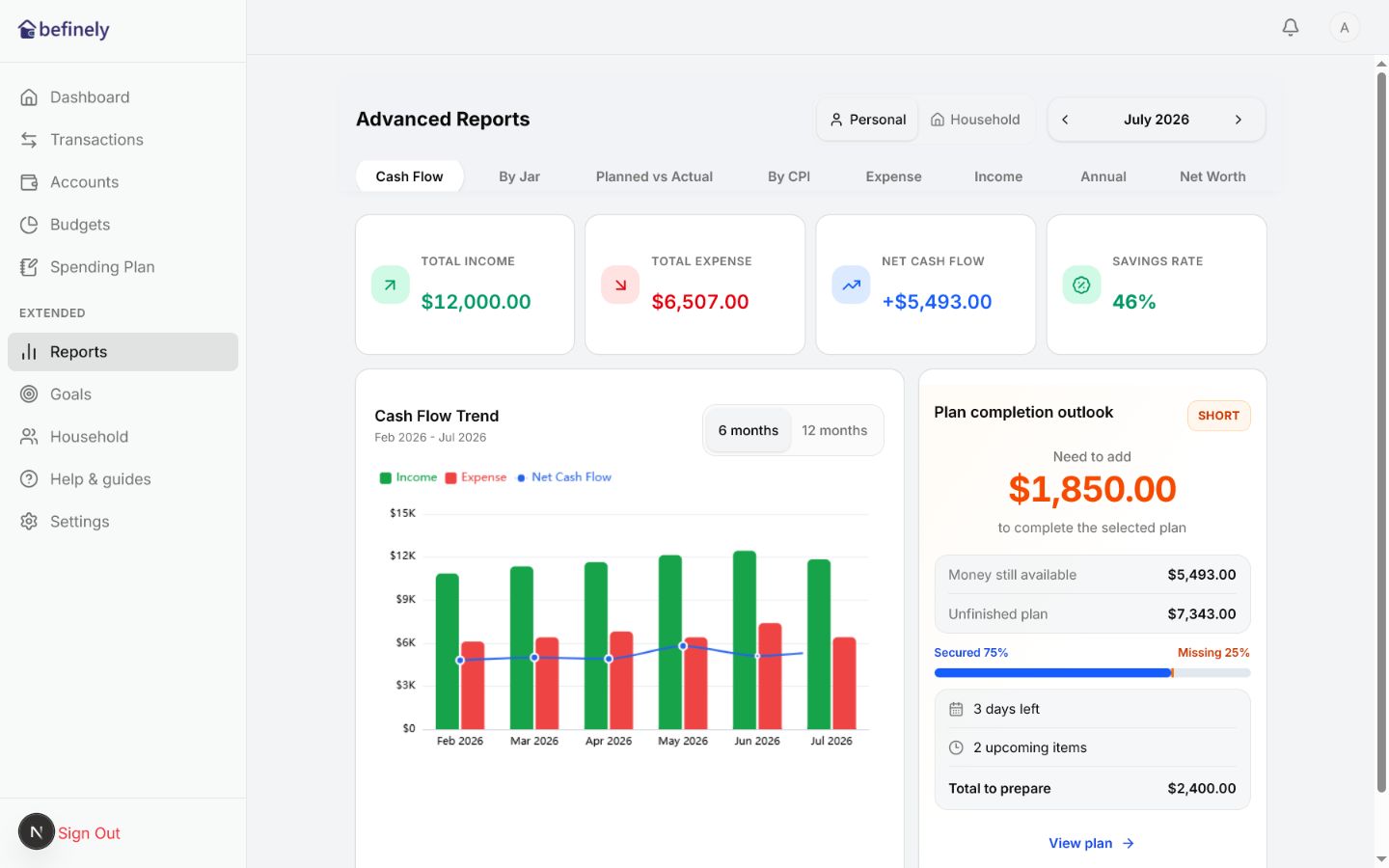Toggle Net Cash Flow series in legend

pyautogui.click(x=564, y=477)
